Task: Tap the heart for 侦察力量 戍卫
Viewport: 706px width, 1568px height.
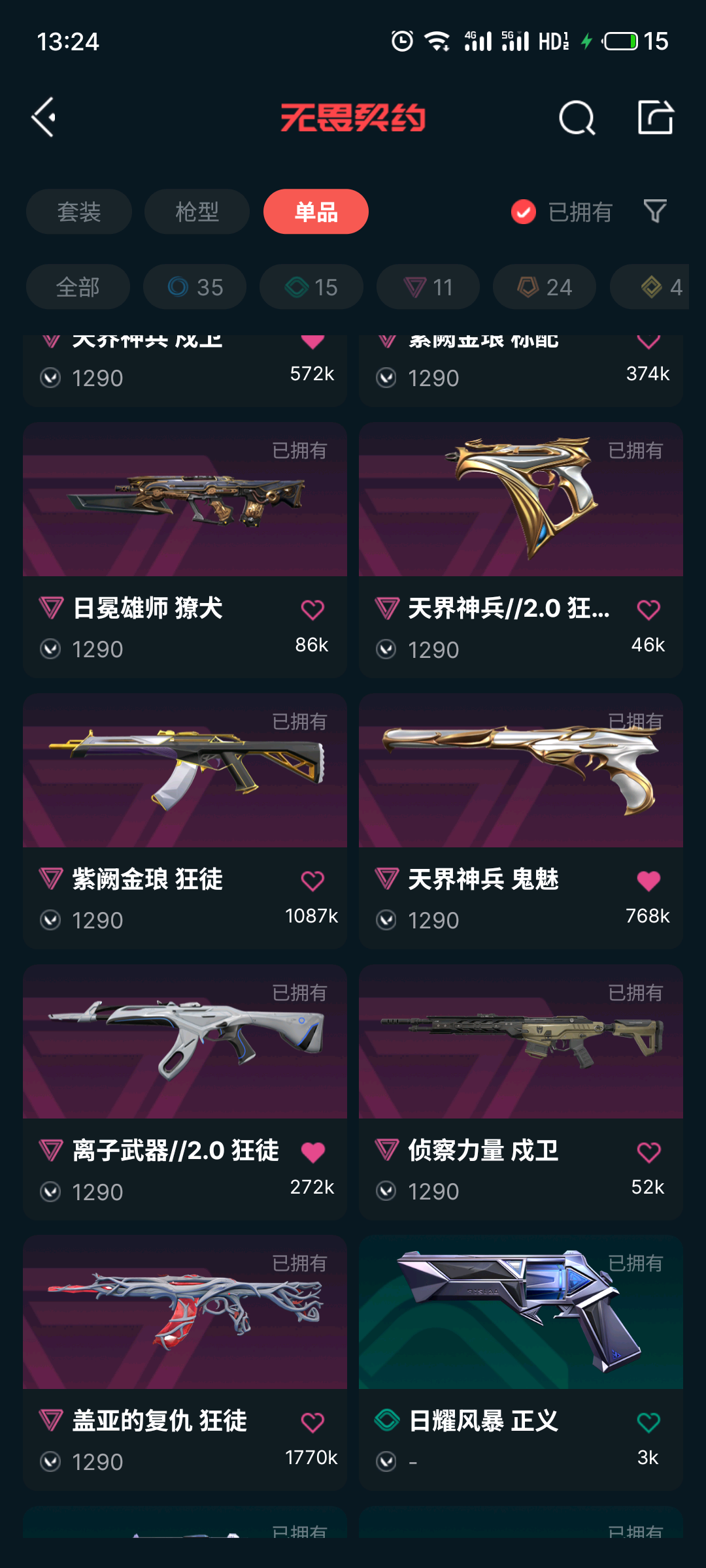Action: [648, 1152]
